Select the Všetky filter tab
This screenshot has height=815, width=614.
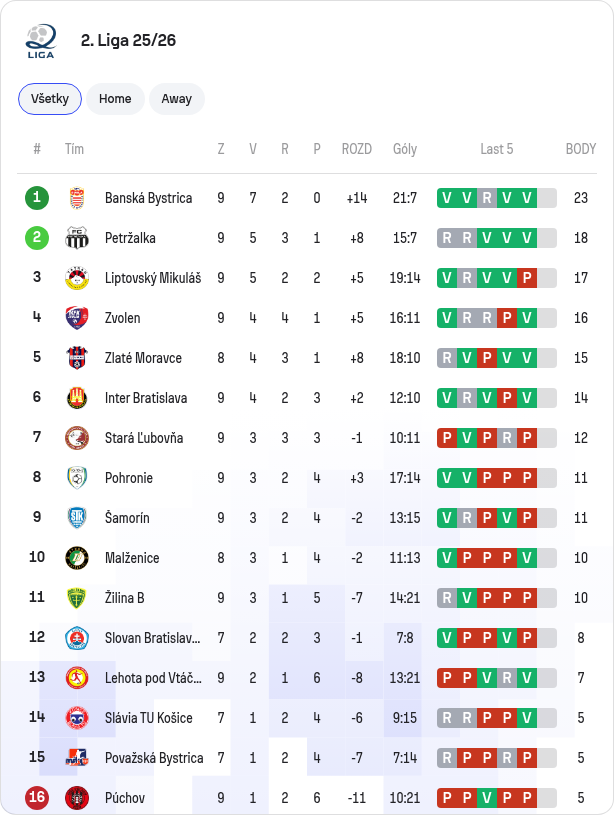tap(50, 99)
